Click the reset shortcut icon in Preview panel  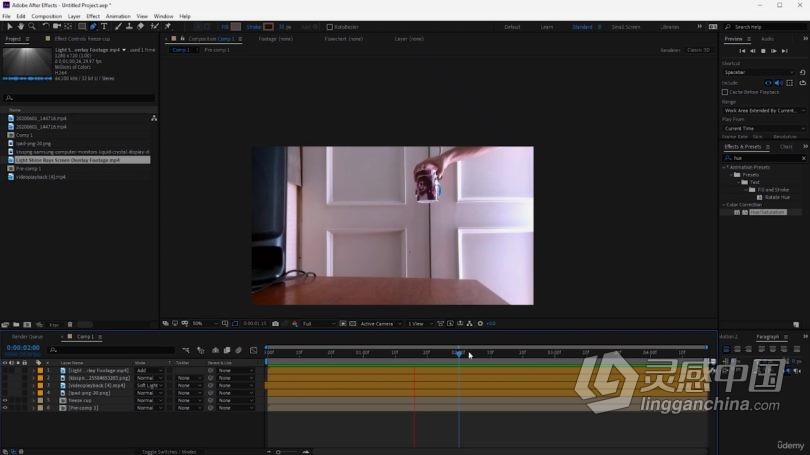tap(802, 72)
